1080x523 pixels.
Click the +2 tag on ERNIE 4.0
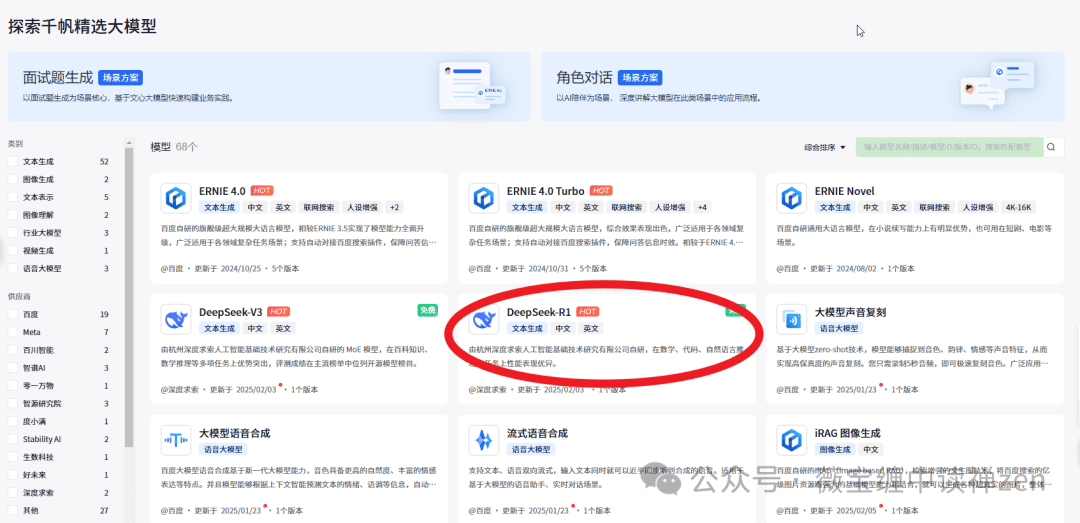coord(394,207)
